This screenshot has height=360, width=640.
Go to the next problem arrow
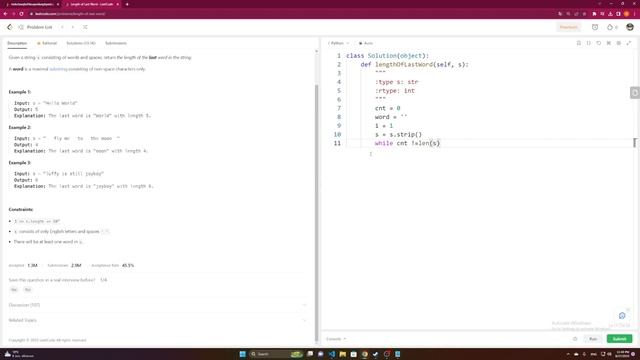pos(73,27)
